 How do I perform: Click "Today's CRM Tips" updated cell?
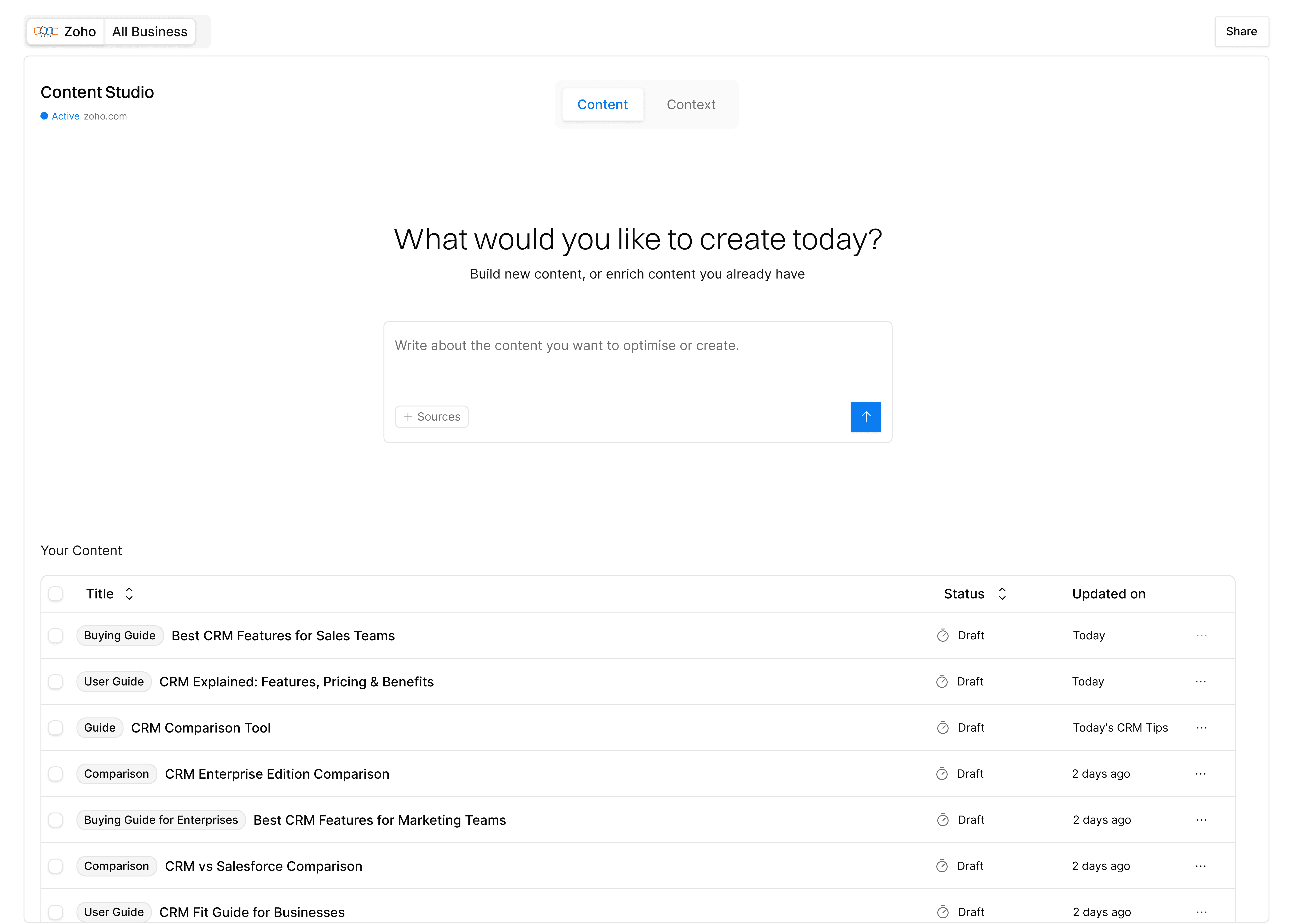point(1120,728)
